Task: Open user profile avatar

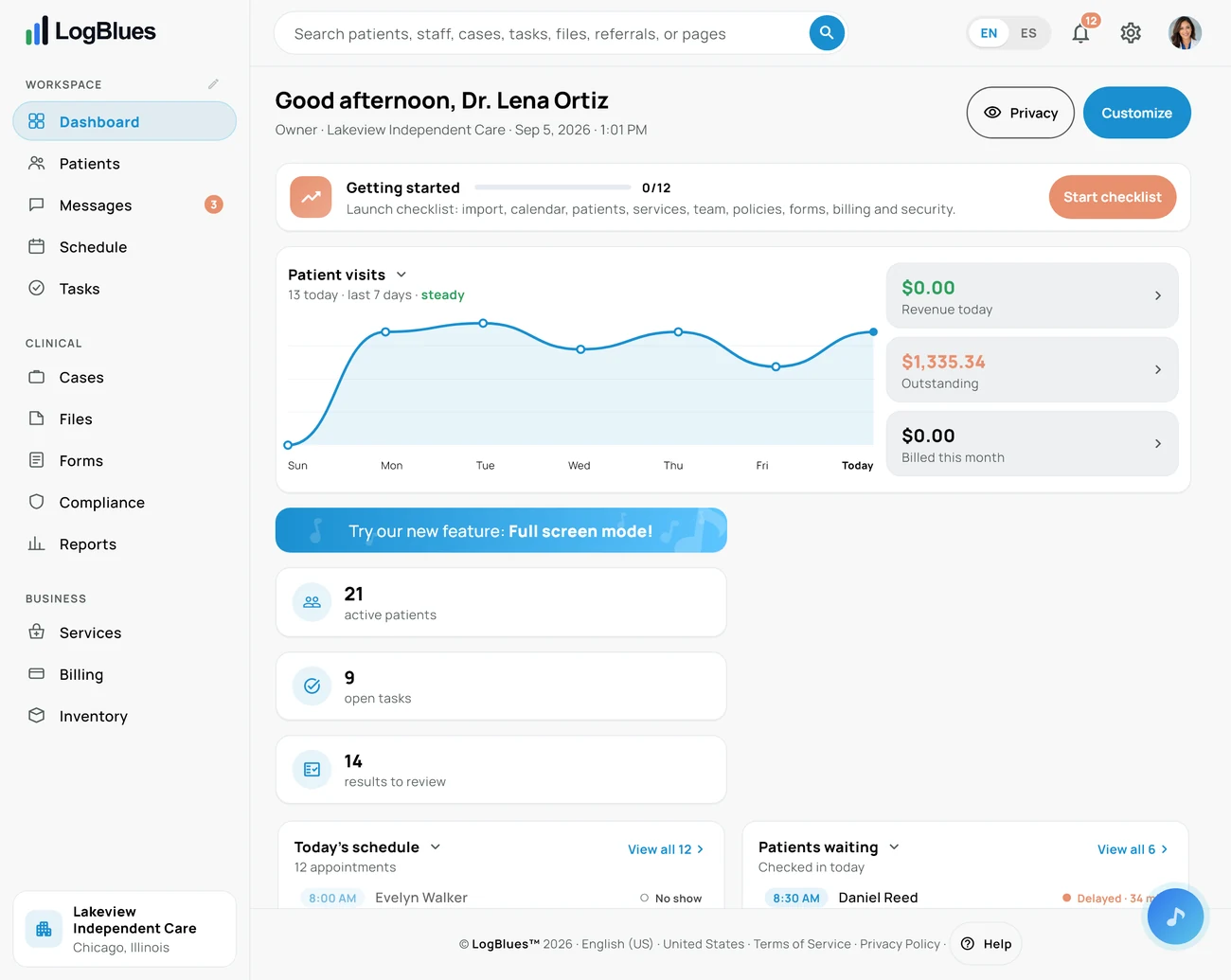Action: 1185,33
